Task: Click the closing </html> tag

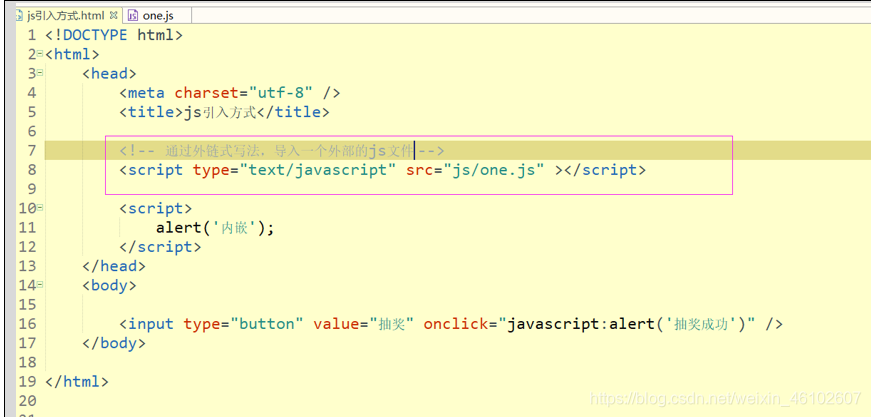Action: (x=77, y=382)
